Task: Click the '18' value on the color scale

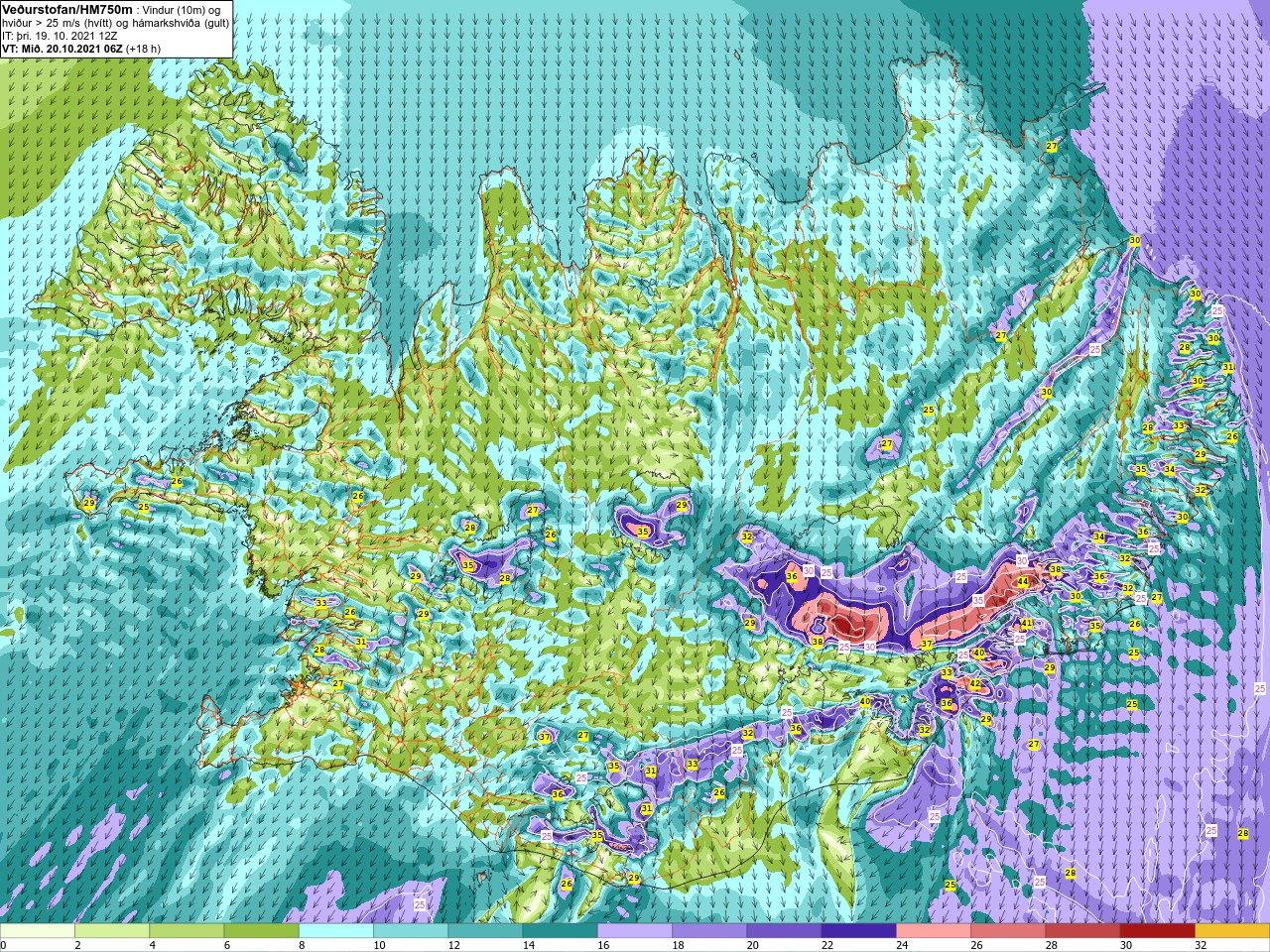Action: point(679,945)
